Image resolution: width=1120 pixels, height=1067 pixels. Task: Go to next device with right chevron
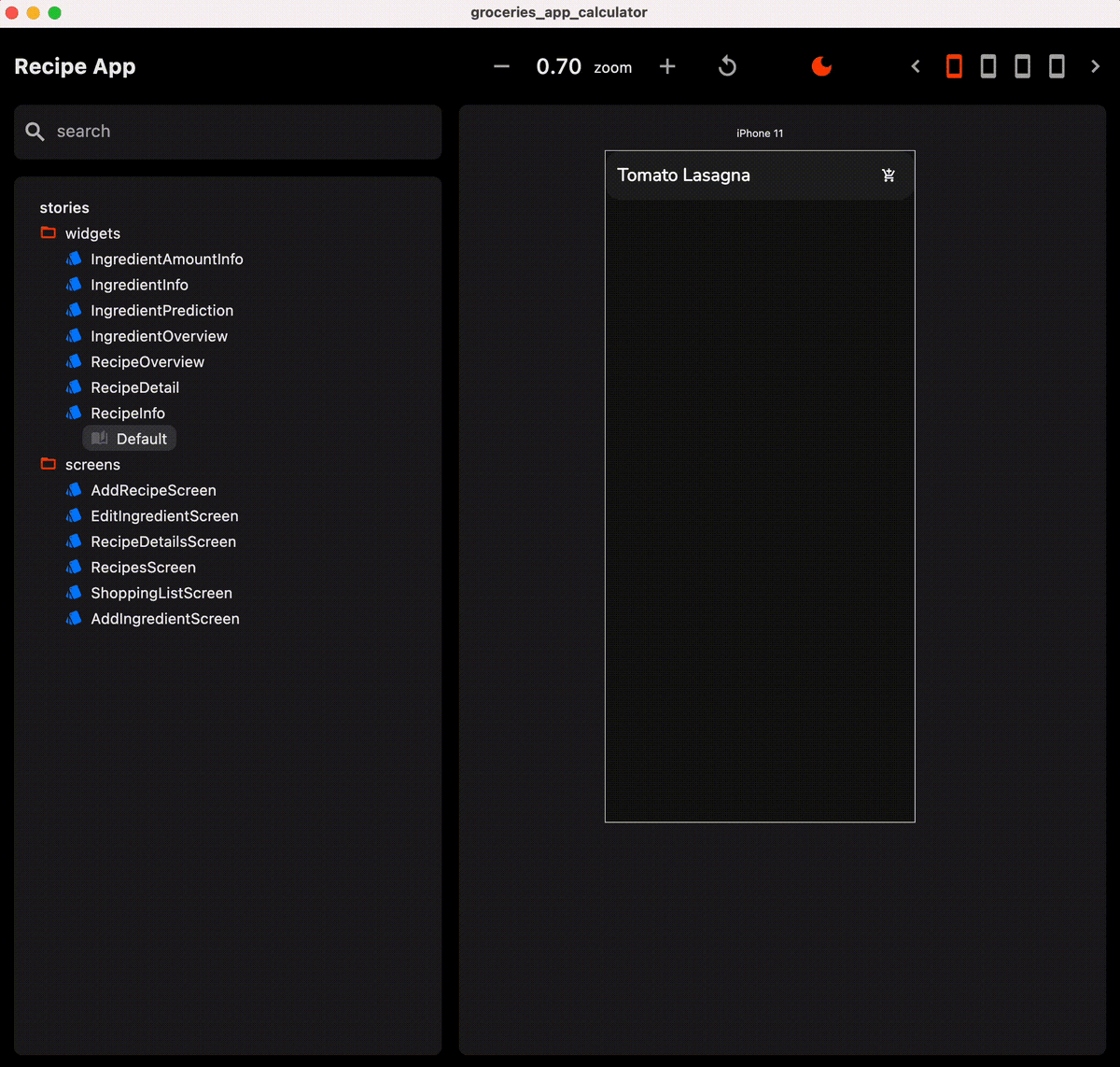click(1095, 66)
